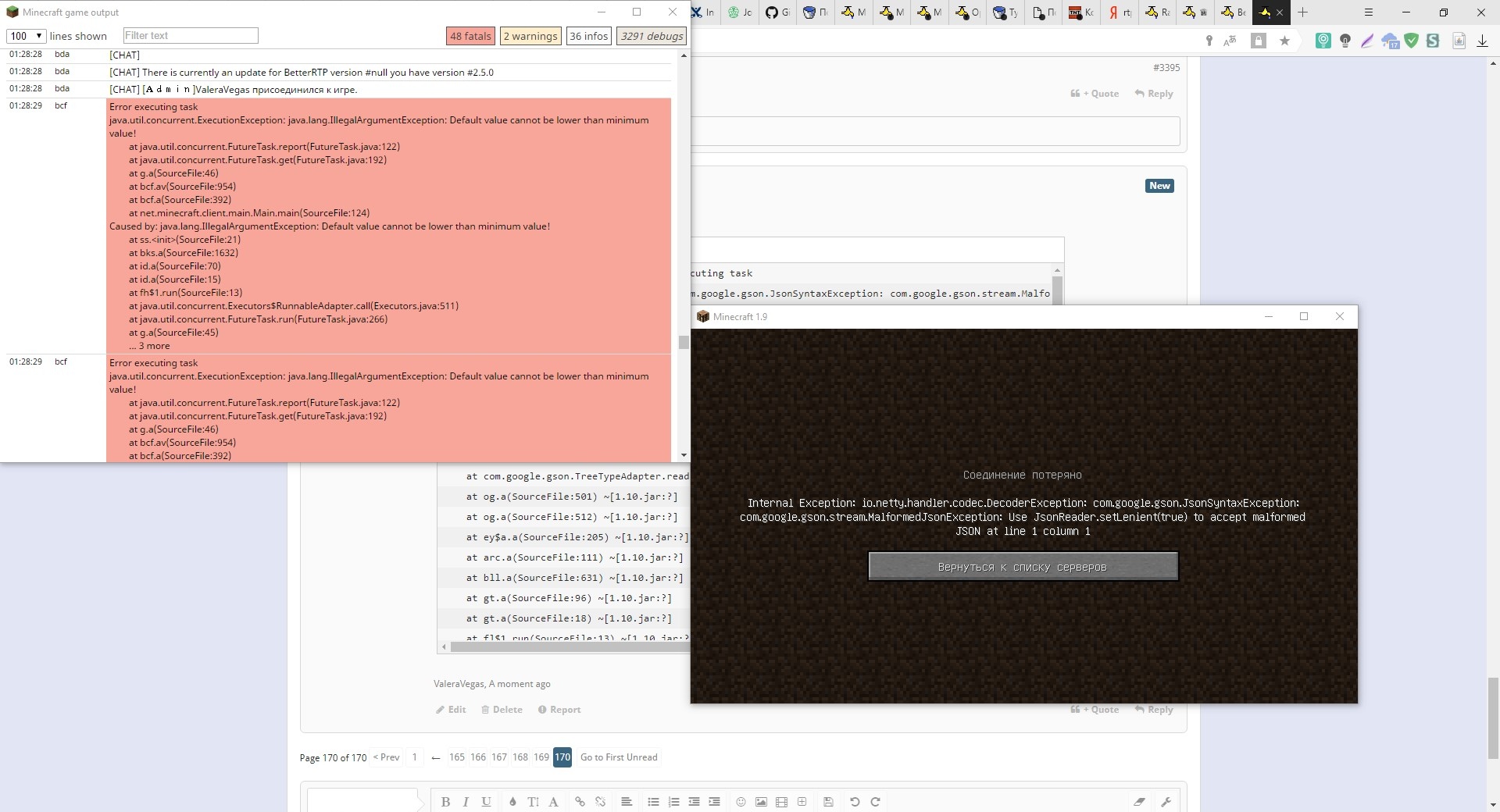1500x812 pixels.
Task: Insert an image into the reply
Action: pos(761,802)
